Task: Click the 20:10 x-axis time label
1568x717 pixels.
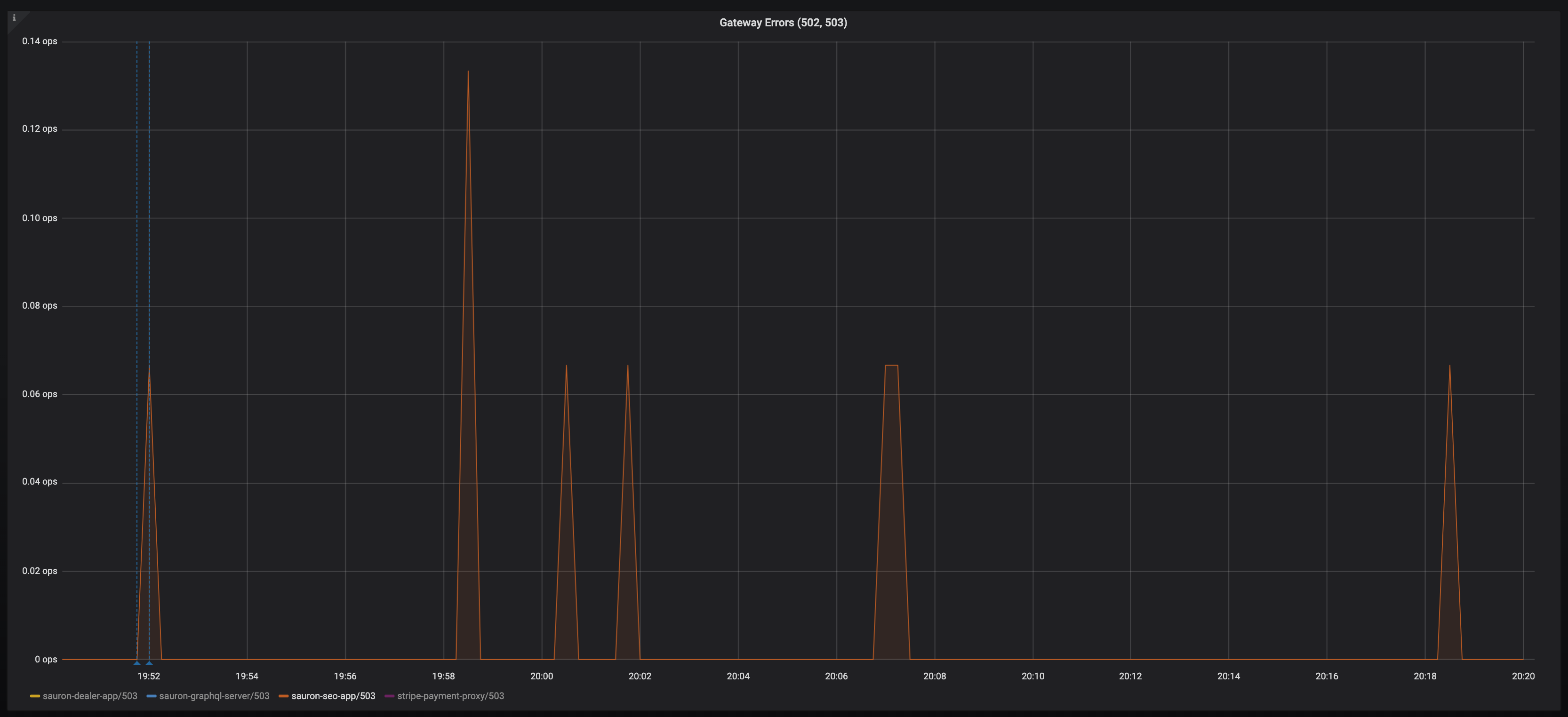Action: (x=1032, y=676)
